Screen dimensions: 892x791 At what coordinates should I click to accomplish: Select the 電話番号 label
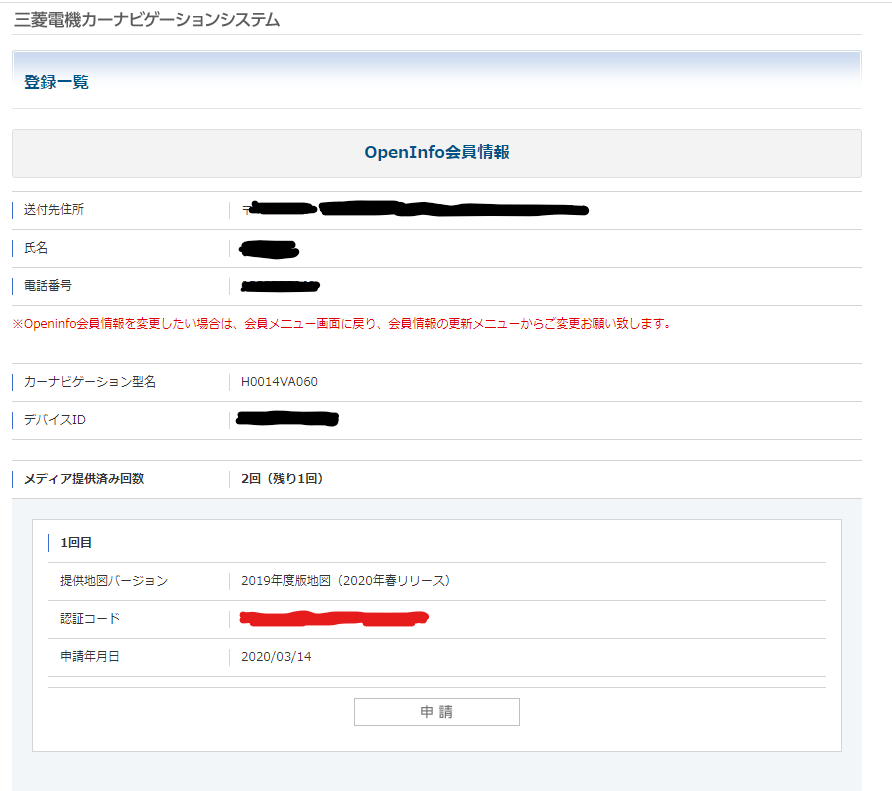[x=48, y=286]
